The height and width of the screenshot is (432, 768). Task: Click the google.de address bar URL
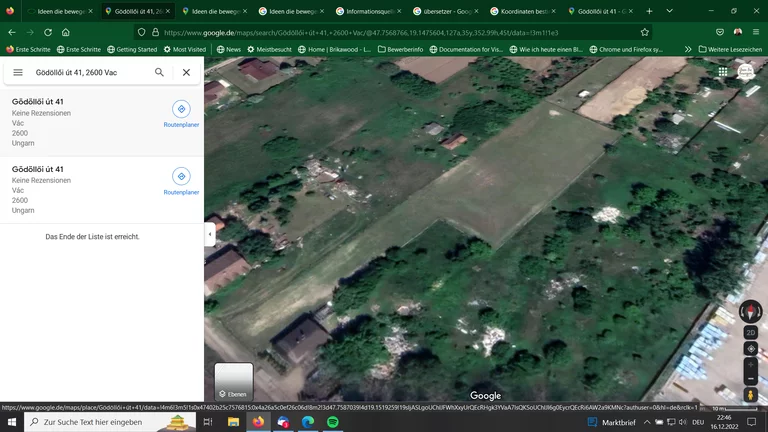pos(361,33)
